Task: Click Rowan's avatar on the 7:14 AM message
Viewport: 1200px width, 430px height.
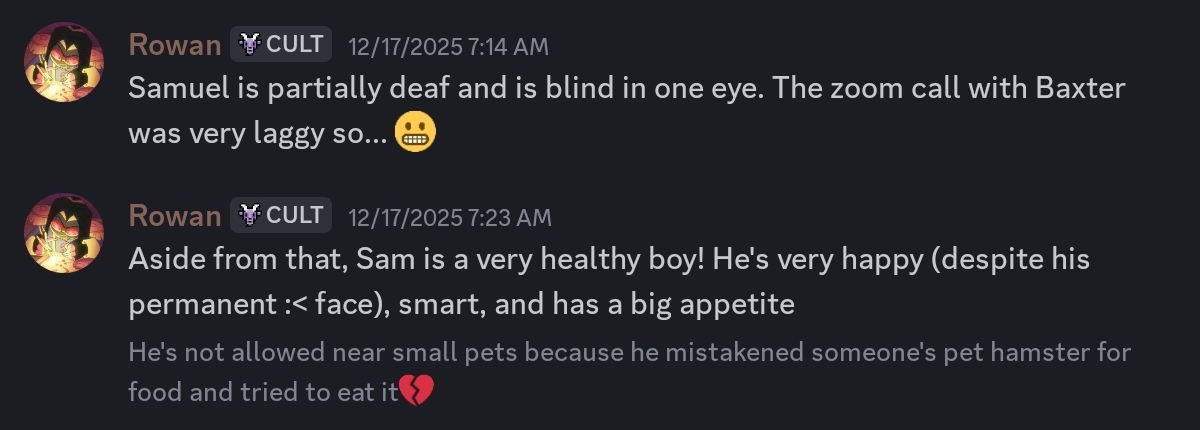Action: (x=64, y=62)
